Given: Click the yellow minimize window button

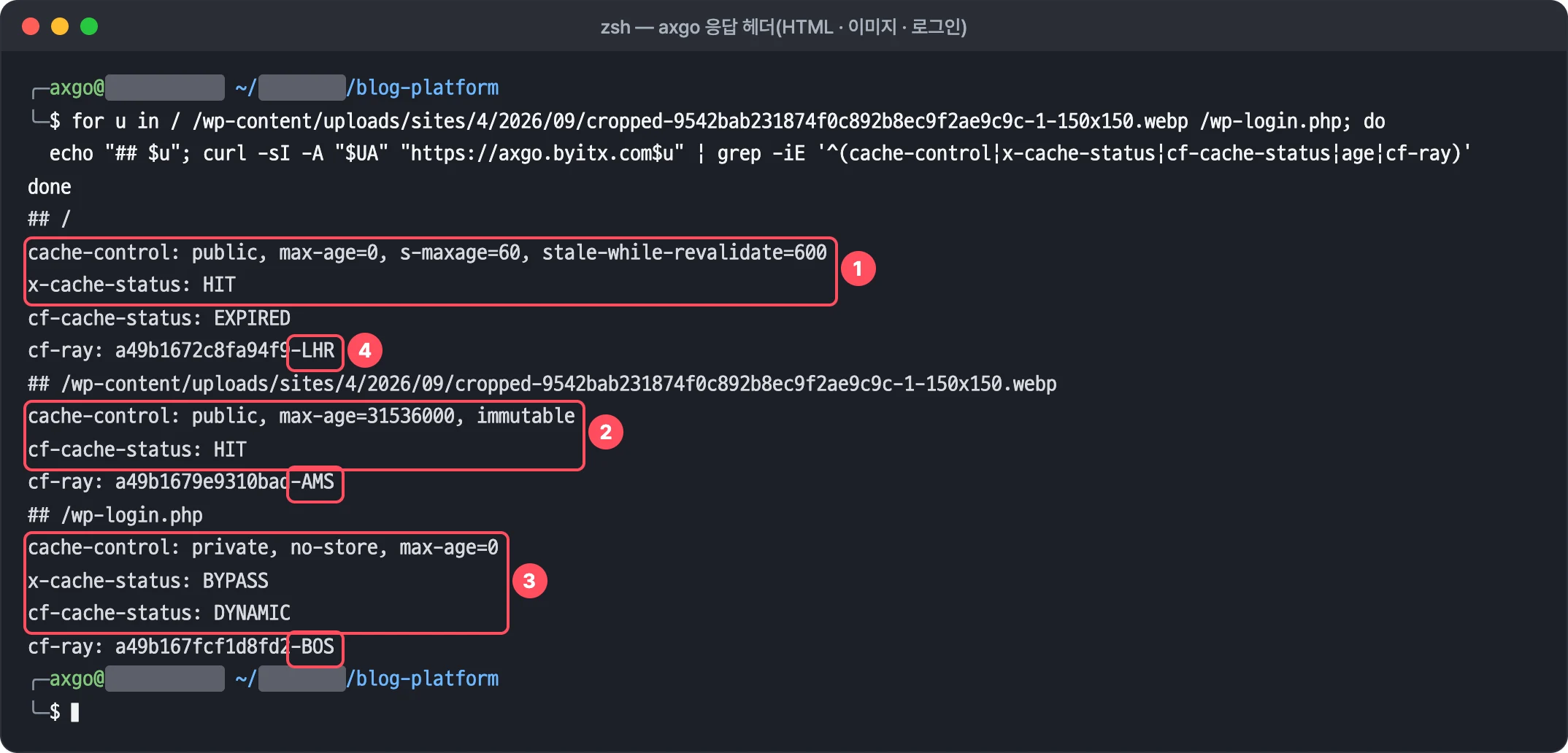Looking at the screenshot, I should (x=60, y=27).
